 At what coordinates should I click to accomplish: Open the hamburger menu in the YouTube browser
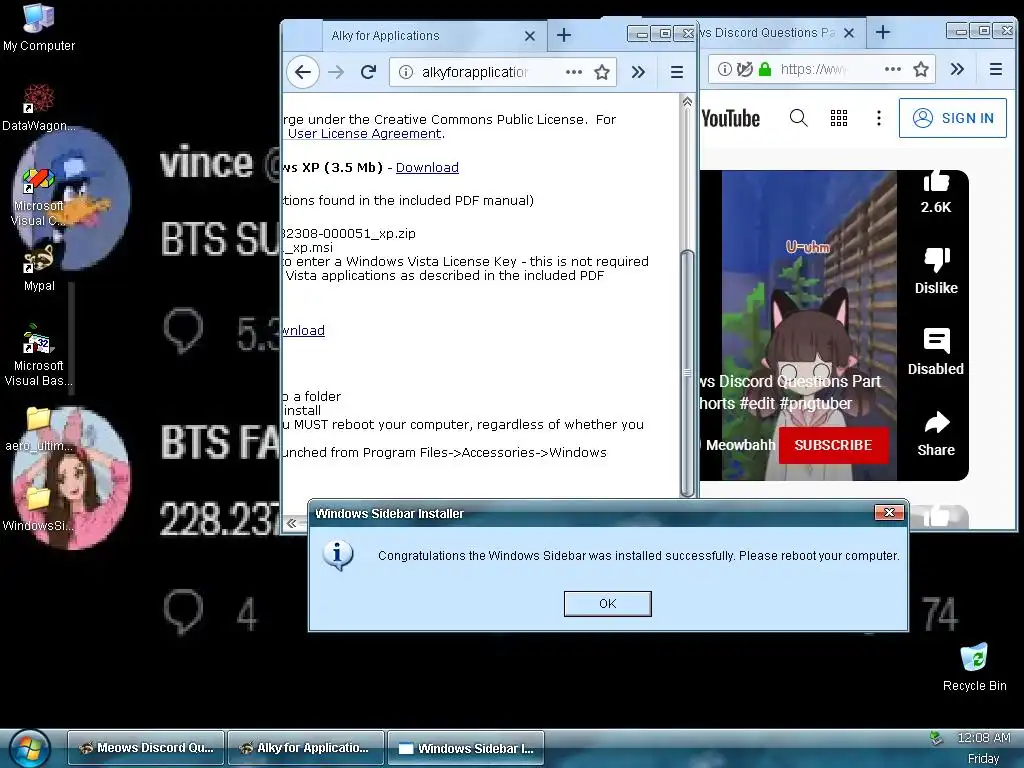[995, 69]
